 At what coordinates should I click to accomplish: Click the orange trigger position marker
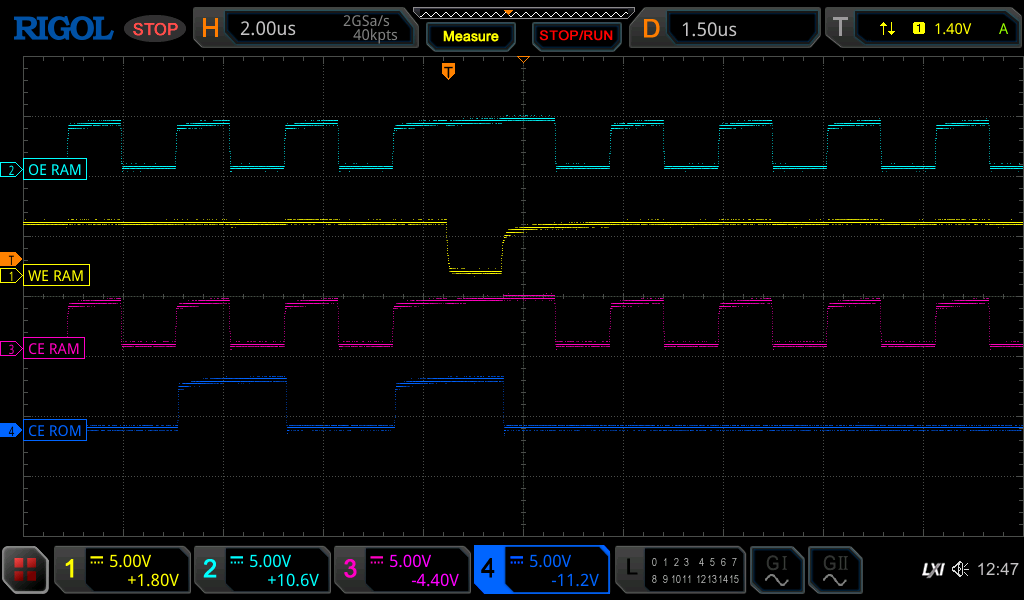(x=448, y=71)
